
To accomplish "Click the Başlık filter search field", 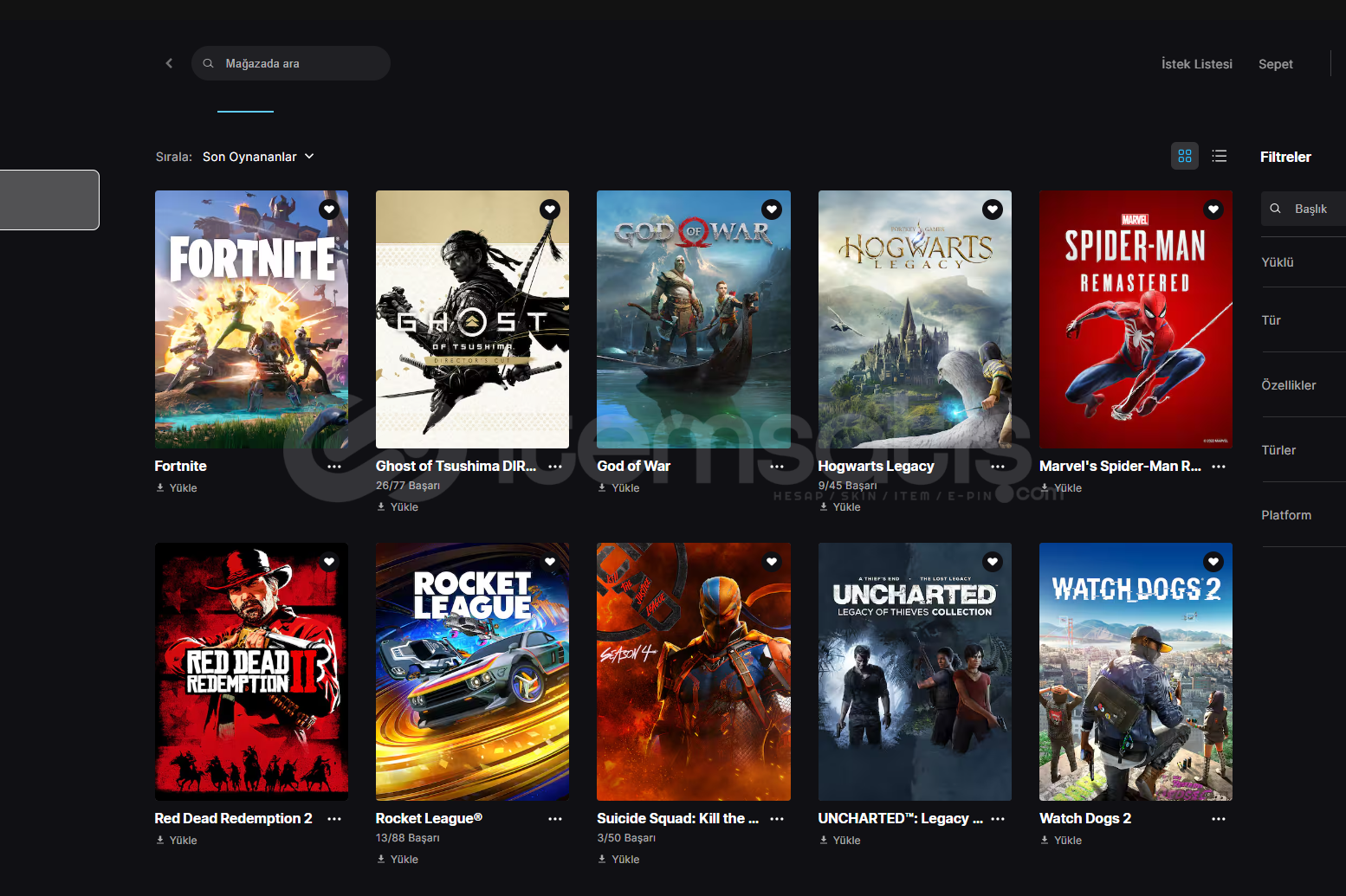I will pos(1304,209).
